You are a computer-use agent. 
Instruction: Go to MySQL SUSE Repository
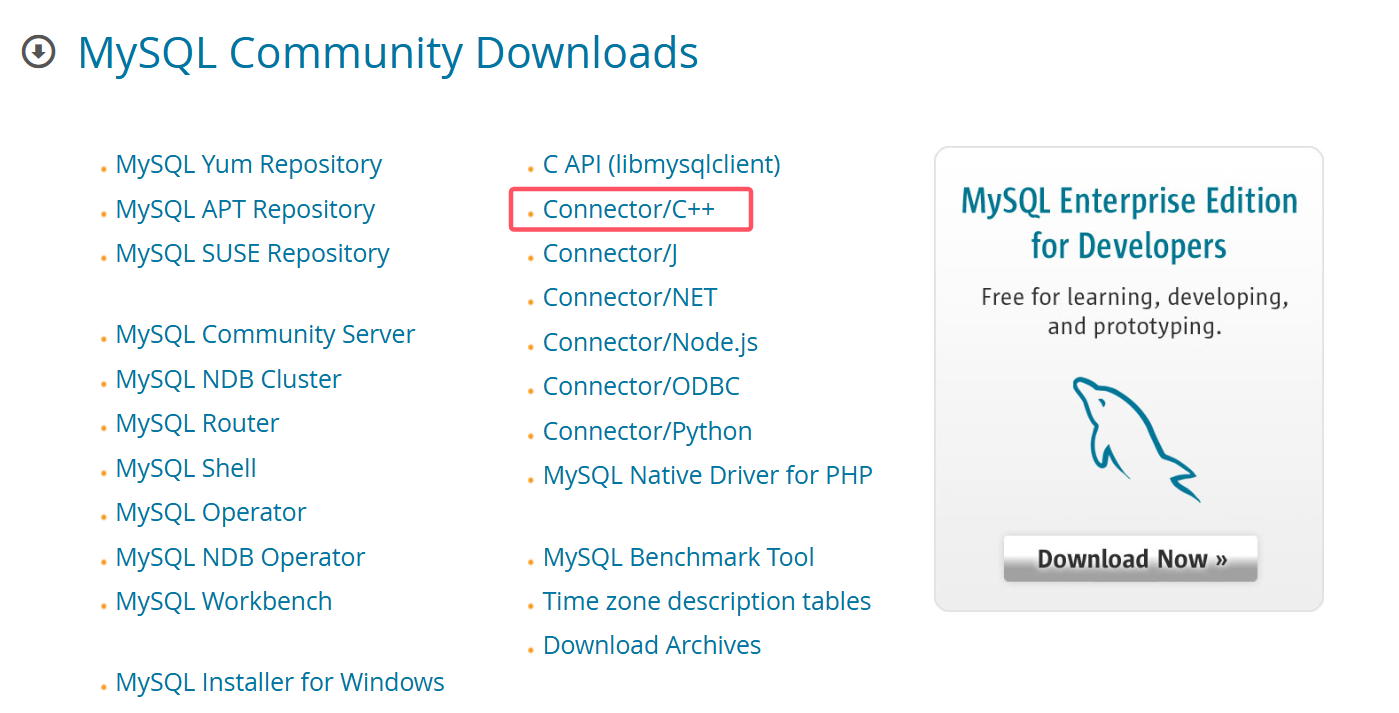coord(252,253)
